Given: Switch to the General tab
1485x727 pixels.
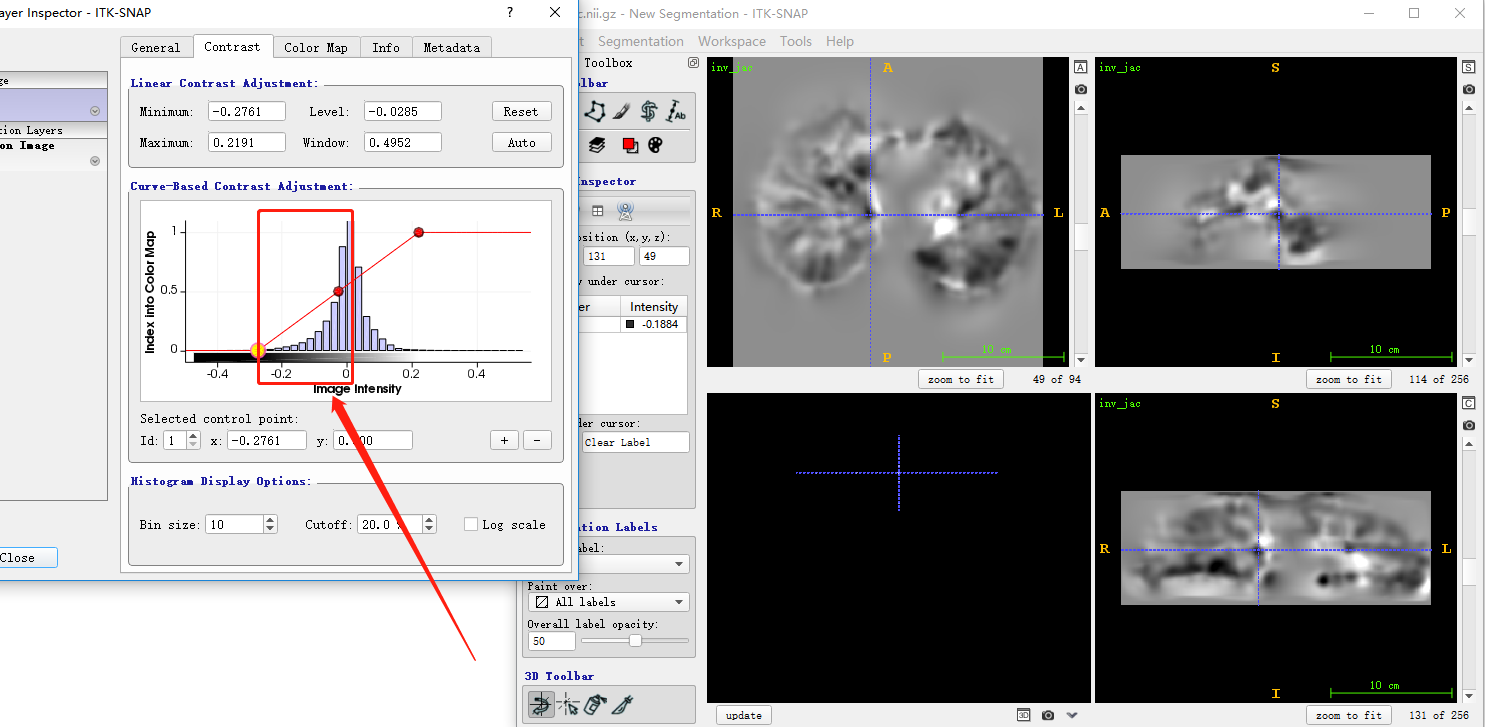Looking at the screenshot, I should pyautogui.click(x=156, y=47).
